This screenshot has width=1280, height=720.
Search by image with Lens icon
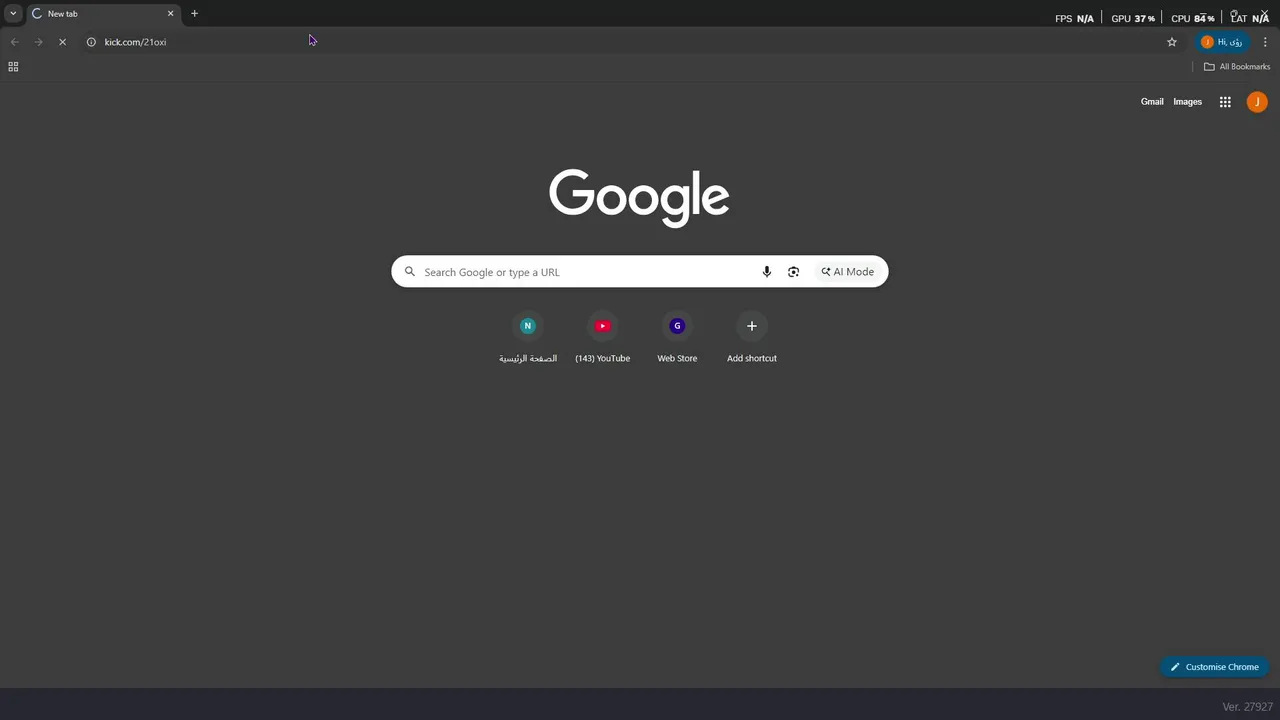click(x=793, y=272)
